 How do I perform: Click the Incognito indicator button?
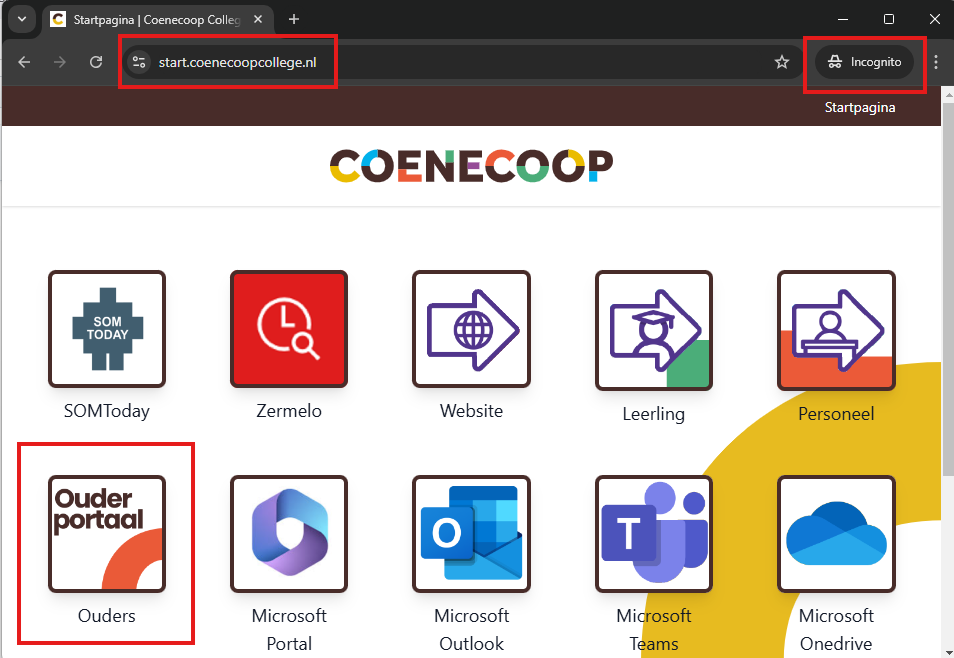[x=864, y=62]
